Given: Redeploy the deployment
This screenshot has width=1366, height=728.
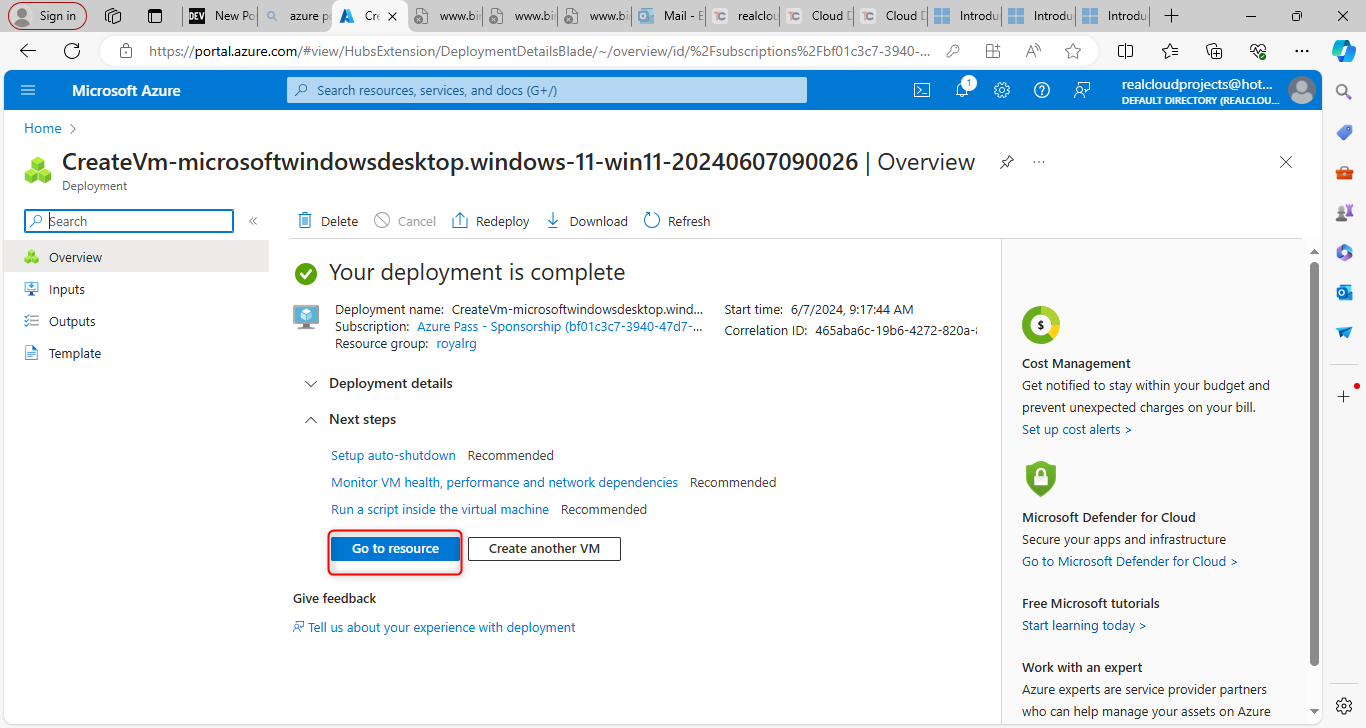Looking at the screenshot, I should [x=491, y=221].
